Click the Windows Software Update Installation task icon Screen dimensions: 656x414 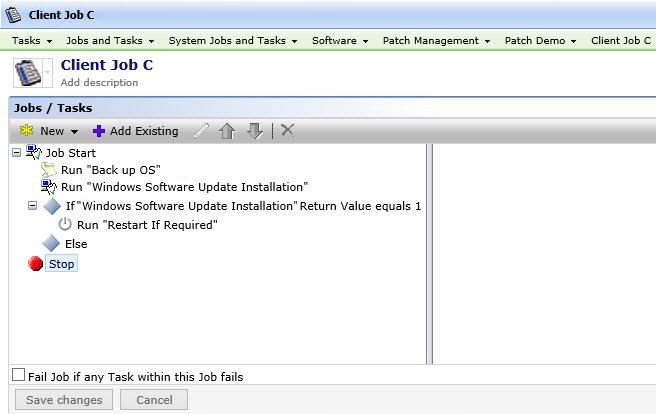(49, 187)
